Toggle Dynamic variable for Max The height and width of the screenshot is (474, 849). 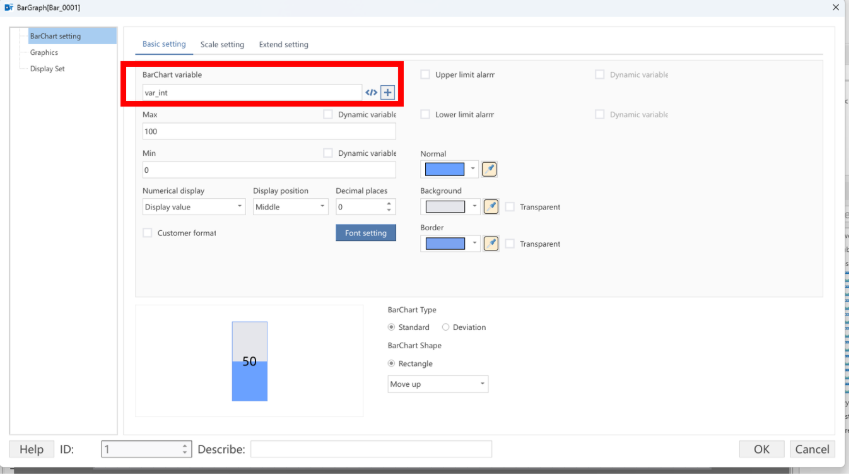pos(328,114)
